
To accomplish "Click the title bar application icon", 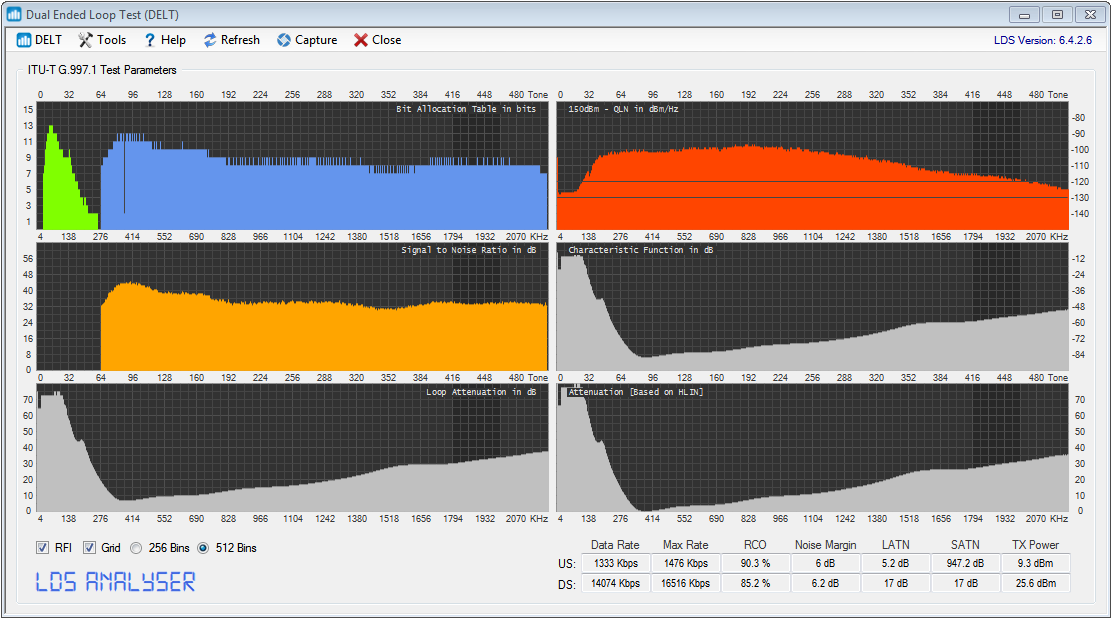I will [x=15, y=14].
